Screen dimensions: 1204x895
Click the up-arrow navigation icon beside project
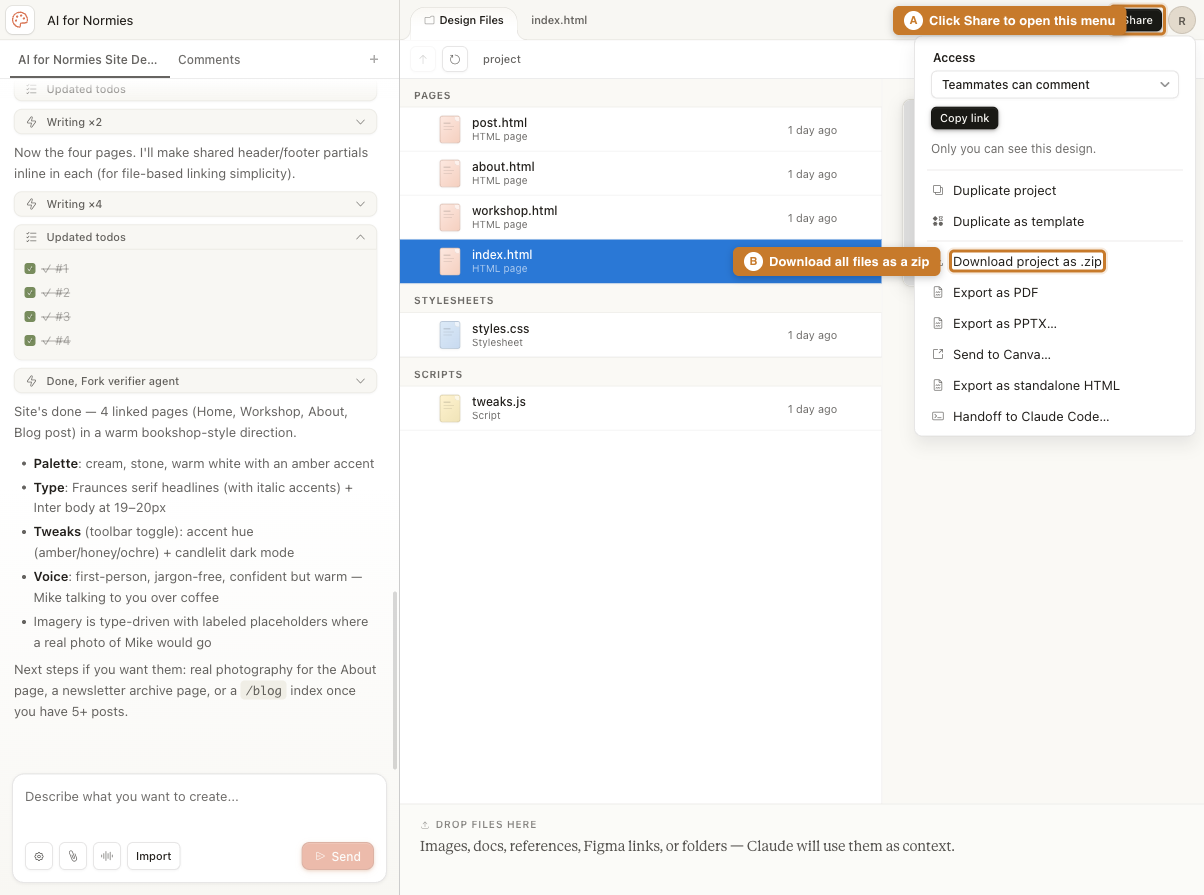click(x=422, y=58)
